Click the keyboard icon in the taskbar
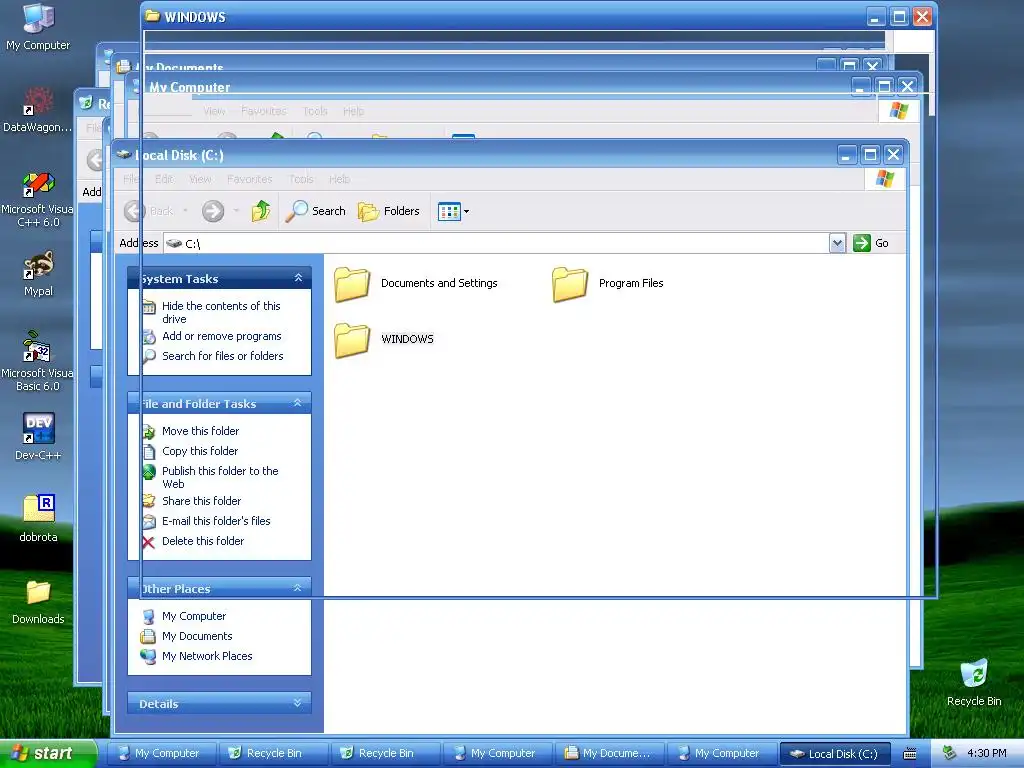 coord(910,754)
